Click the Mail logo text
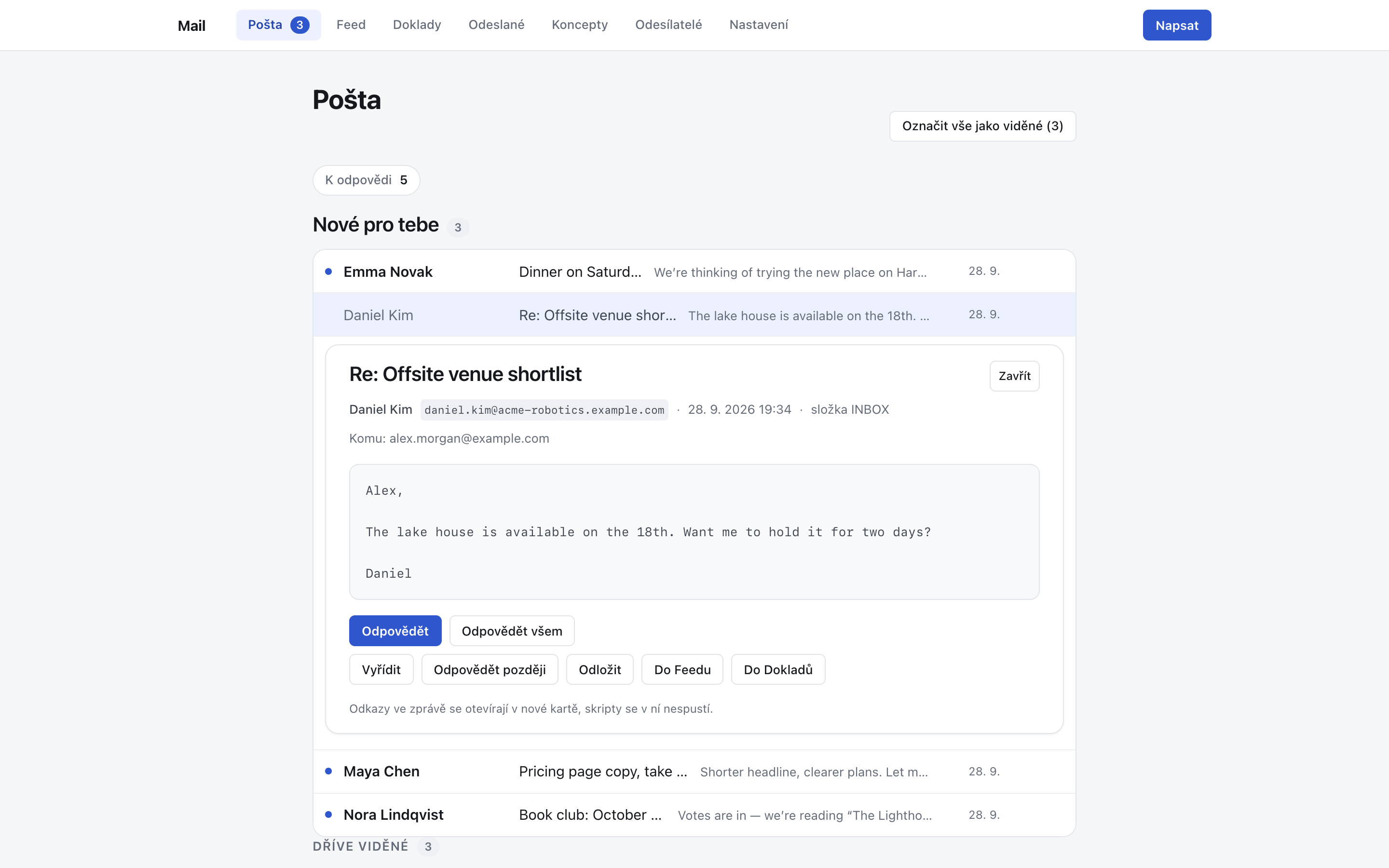The width and height of the screenshot is (1389, 868). (191, 26)
